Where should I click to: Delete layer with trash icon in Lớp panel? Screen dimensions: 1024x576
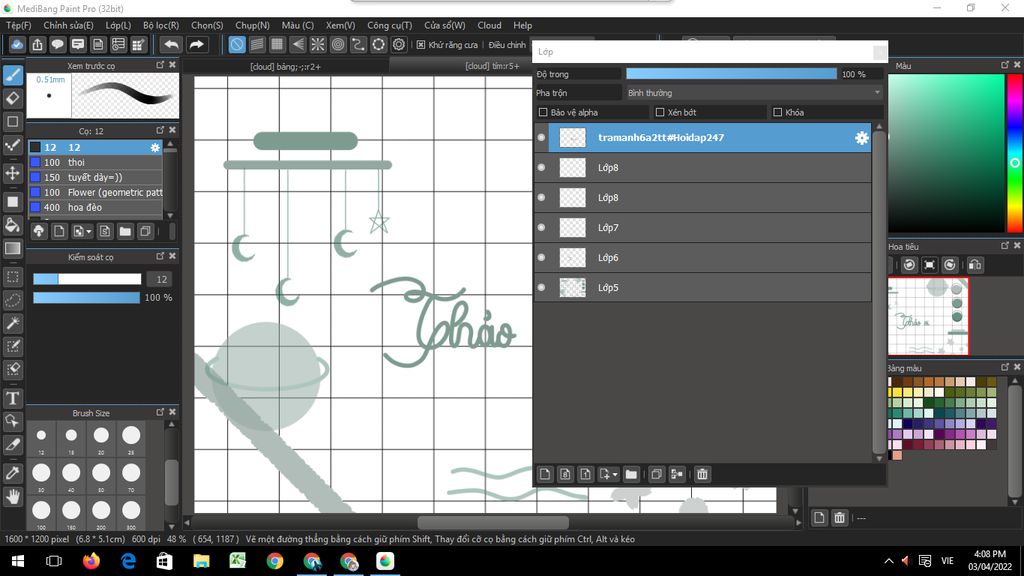pos(702,474)
